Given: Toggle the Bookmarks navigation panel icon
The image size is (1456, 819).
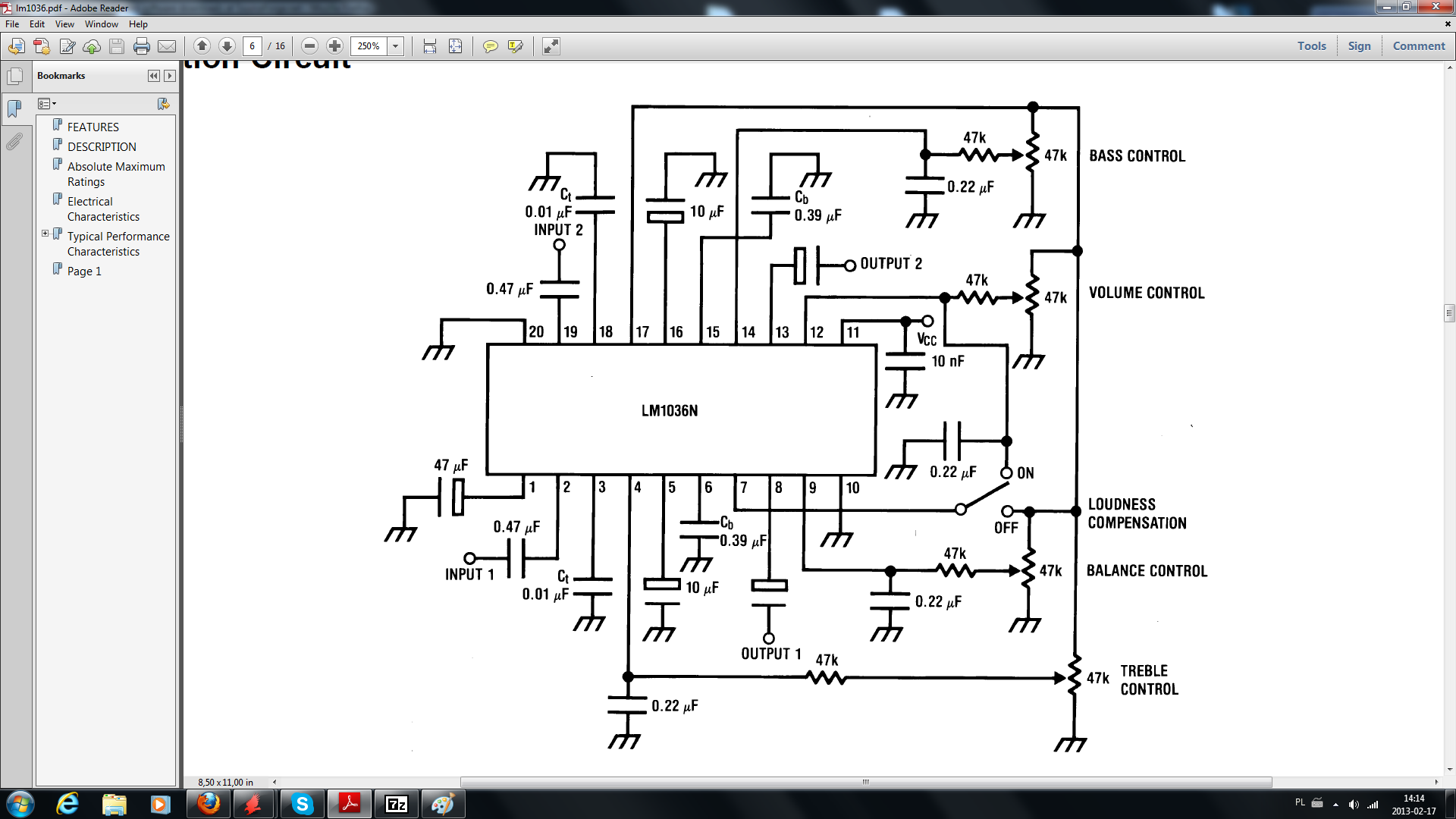Looking at the screenshot, I should [x=14, y=108].
